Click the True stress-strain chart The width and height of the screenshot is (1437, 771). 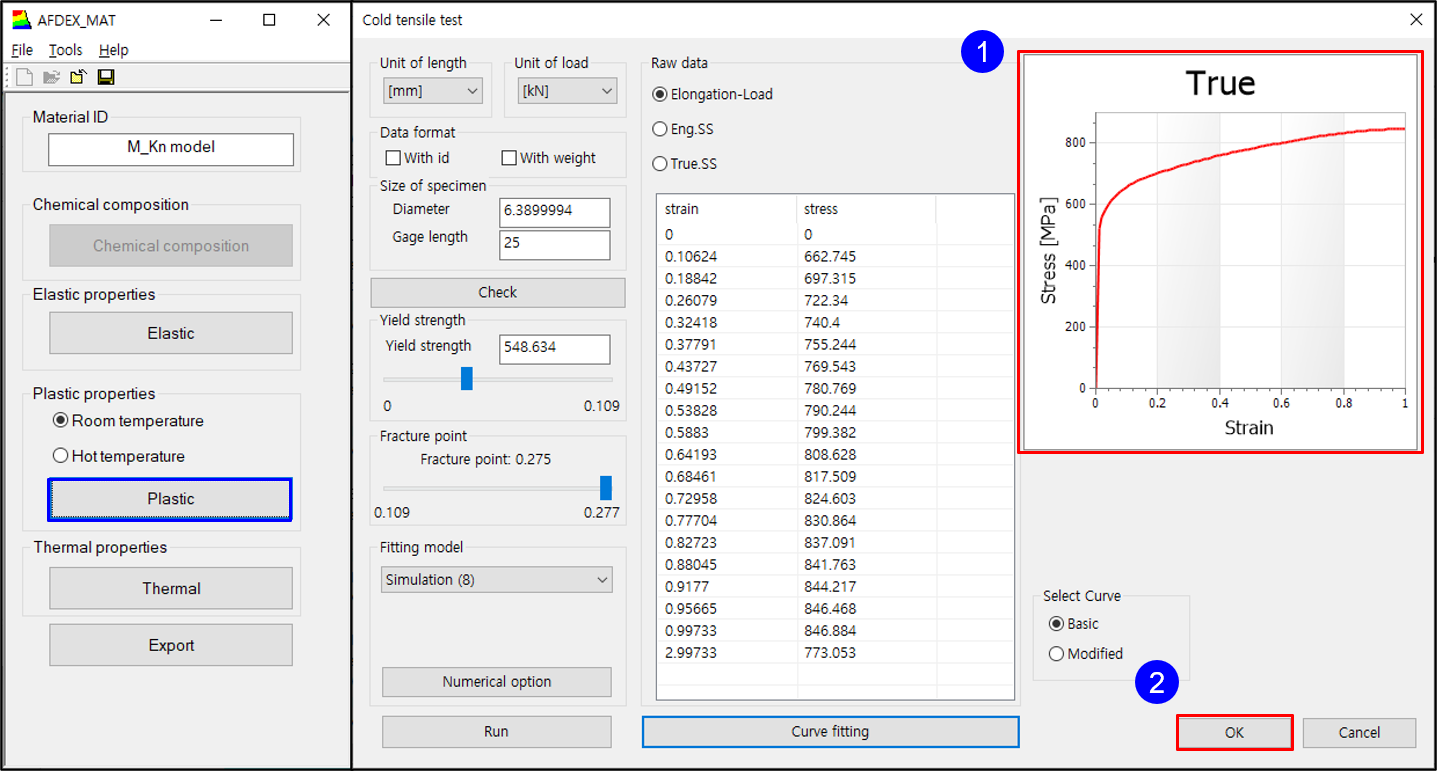coord(1220,253)
